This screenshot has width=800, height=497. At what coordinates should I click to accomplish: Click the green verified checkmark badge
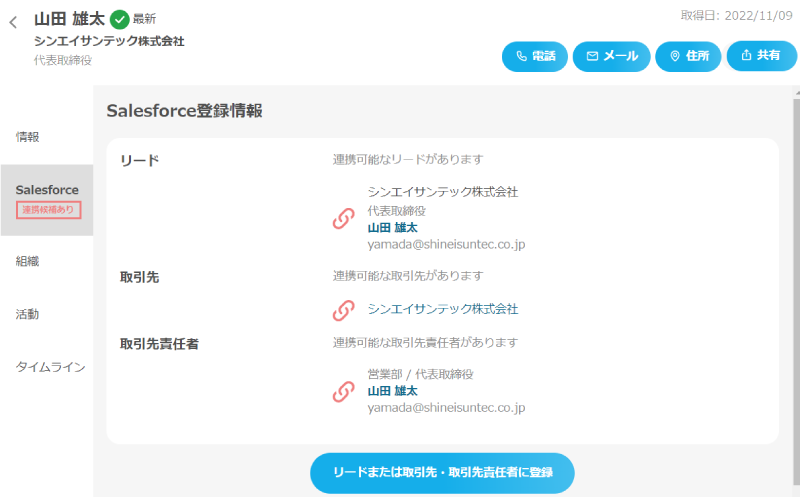tap(120, 19)
